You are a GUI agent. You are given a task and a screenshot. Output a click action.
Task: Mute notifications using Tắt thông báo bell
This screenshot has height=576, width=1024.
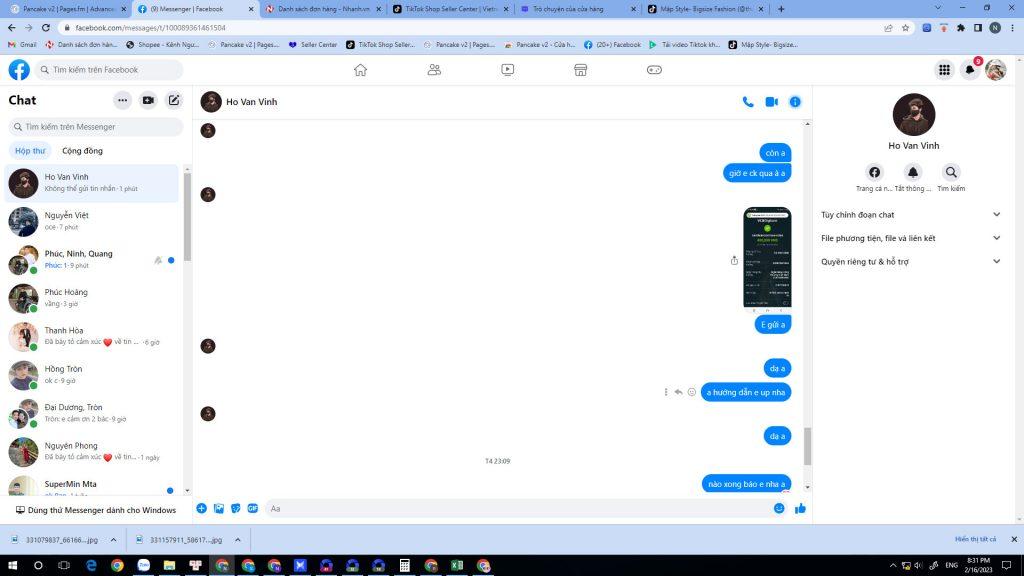(913, 173)
